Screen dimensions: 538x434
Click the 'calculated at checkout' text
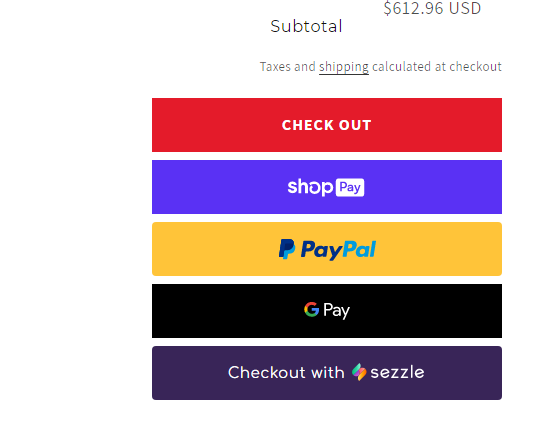pyautogui.click(x=437, y=67)
